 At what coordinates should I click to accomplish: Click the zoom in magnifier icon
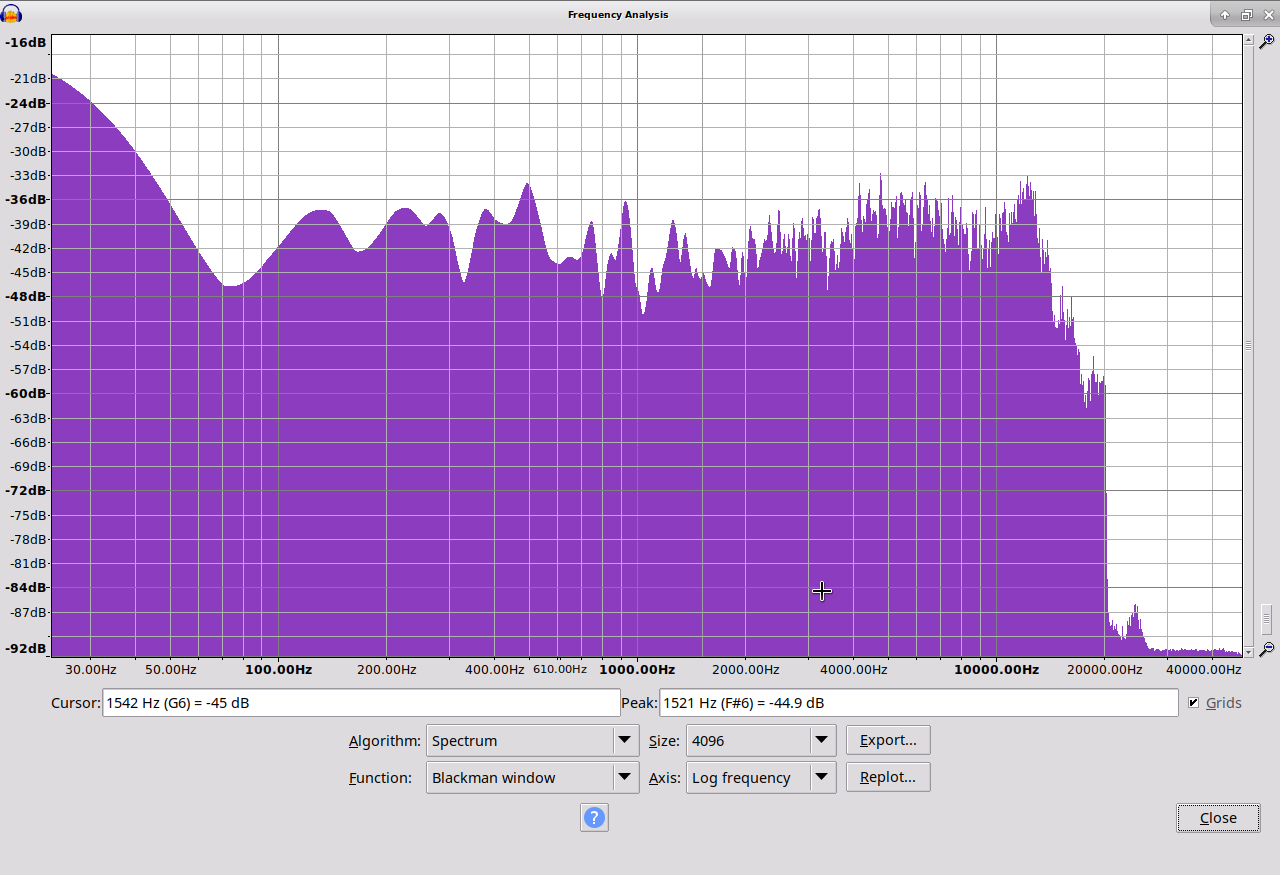[1266, 42]
